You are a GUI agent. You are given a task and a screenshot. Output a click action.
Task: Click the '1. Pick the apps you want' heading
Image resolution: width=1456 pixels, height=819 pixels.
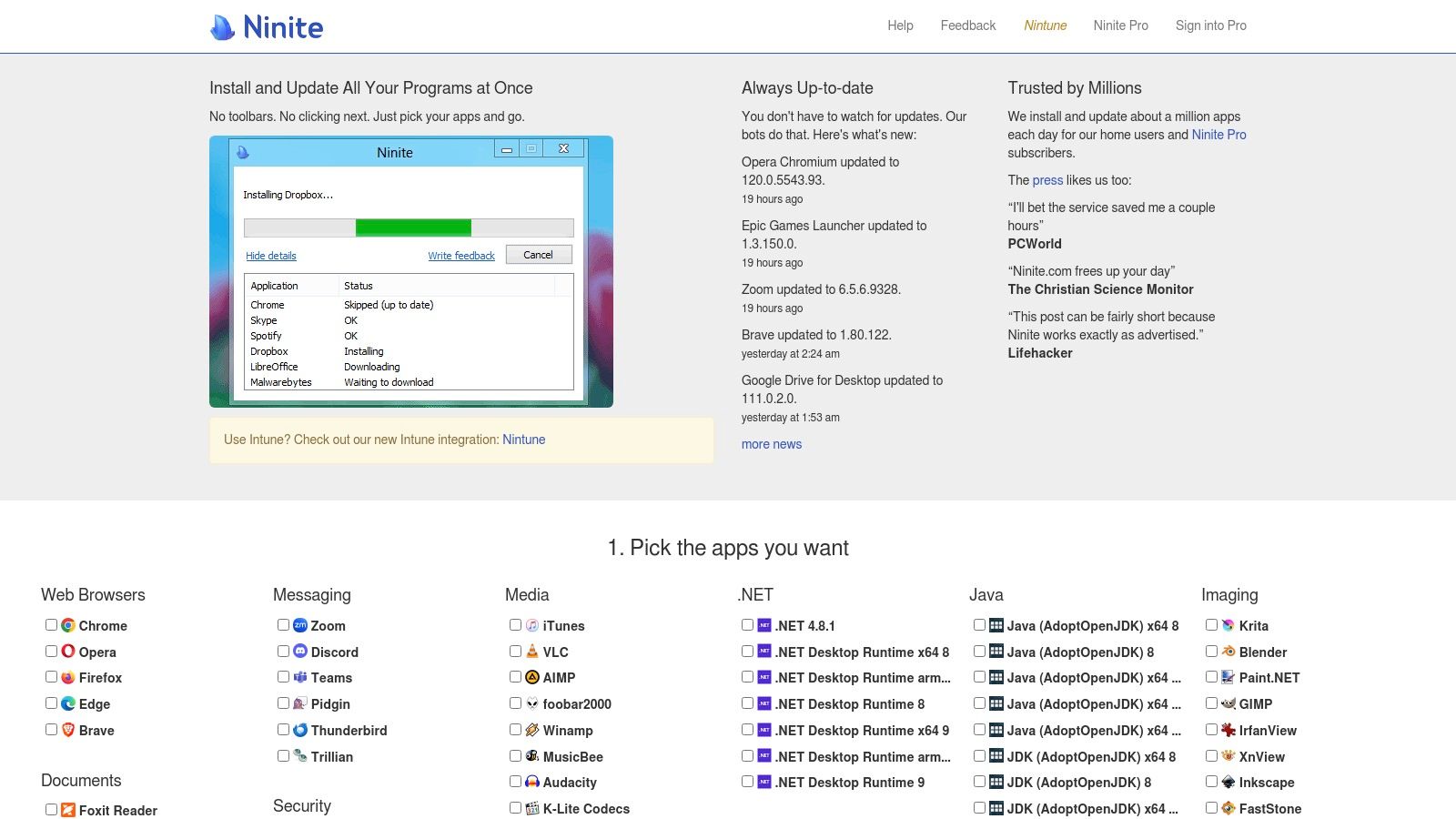point(728,548)
